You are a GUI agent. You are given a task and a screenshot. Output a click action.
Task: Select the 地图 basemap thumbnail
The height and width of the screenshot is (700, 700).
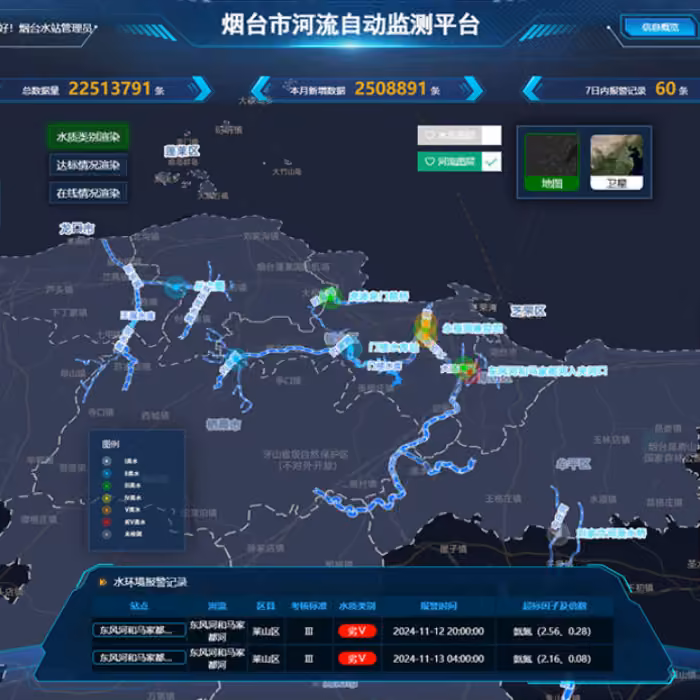[x=552, y=162]
